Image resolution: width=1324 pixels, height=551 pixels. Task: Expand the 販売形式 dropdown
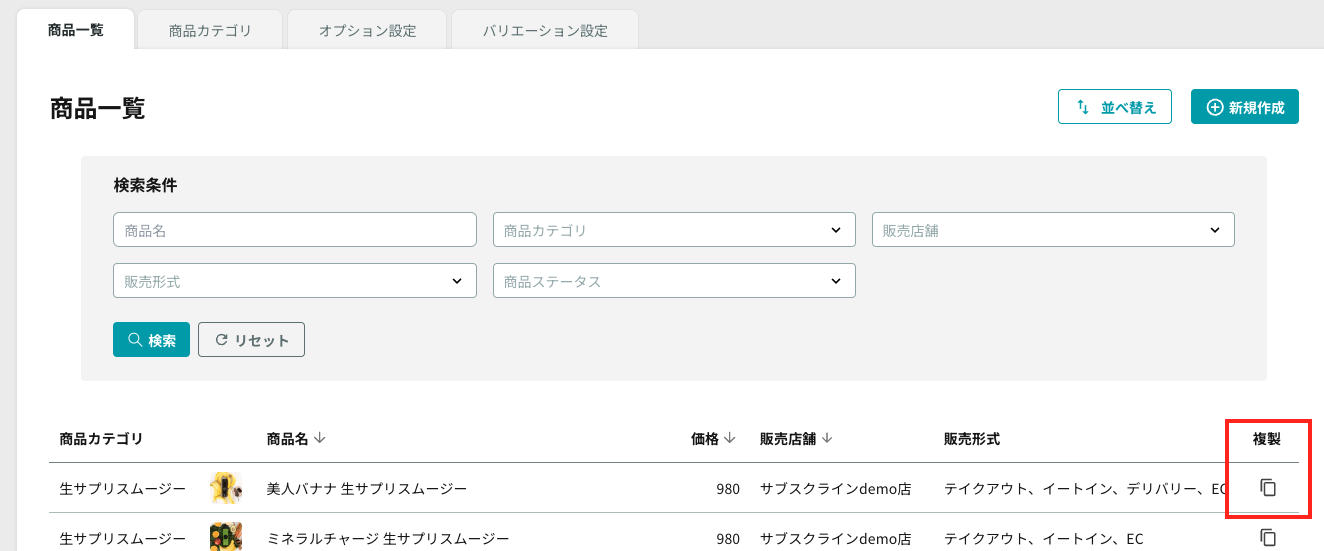295,281
